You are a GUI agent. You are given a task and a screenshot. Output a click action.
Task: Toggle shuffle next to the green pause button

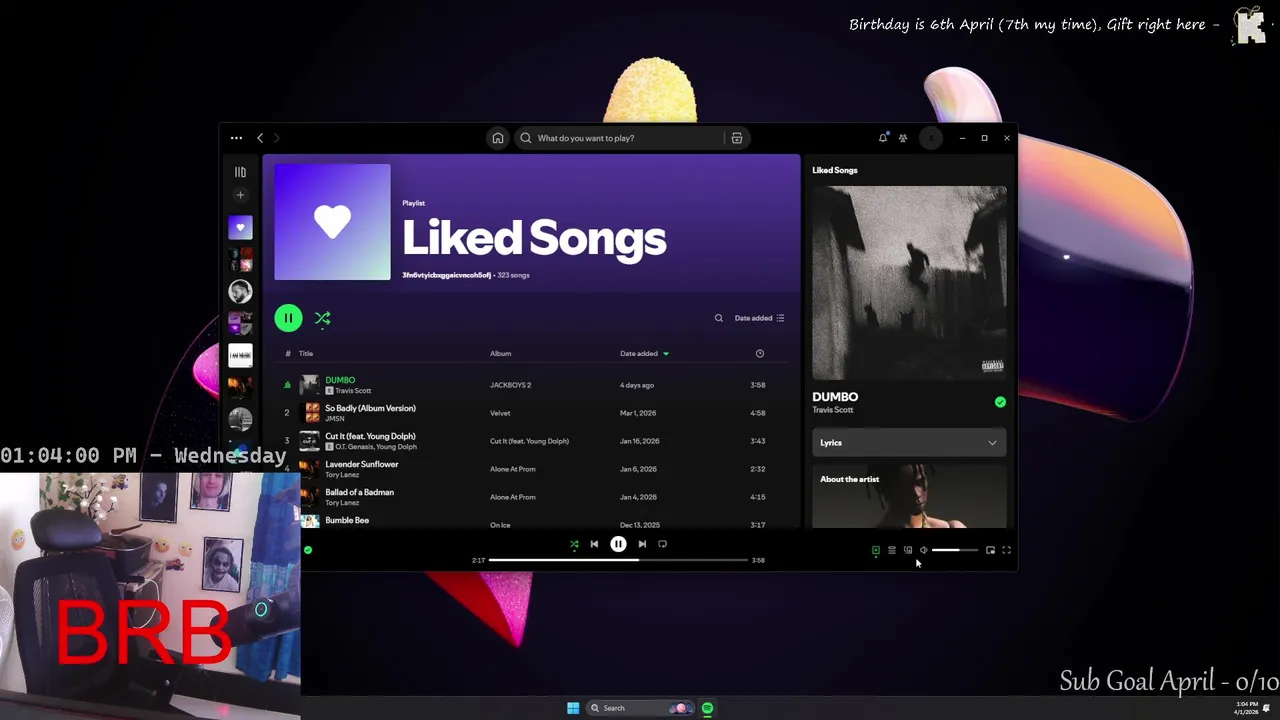click(x=323, y=318)
